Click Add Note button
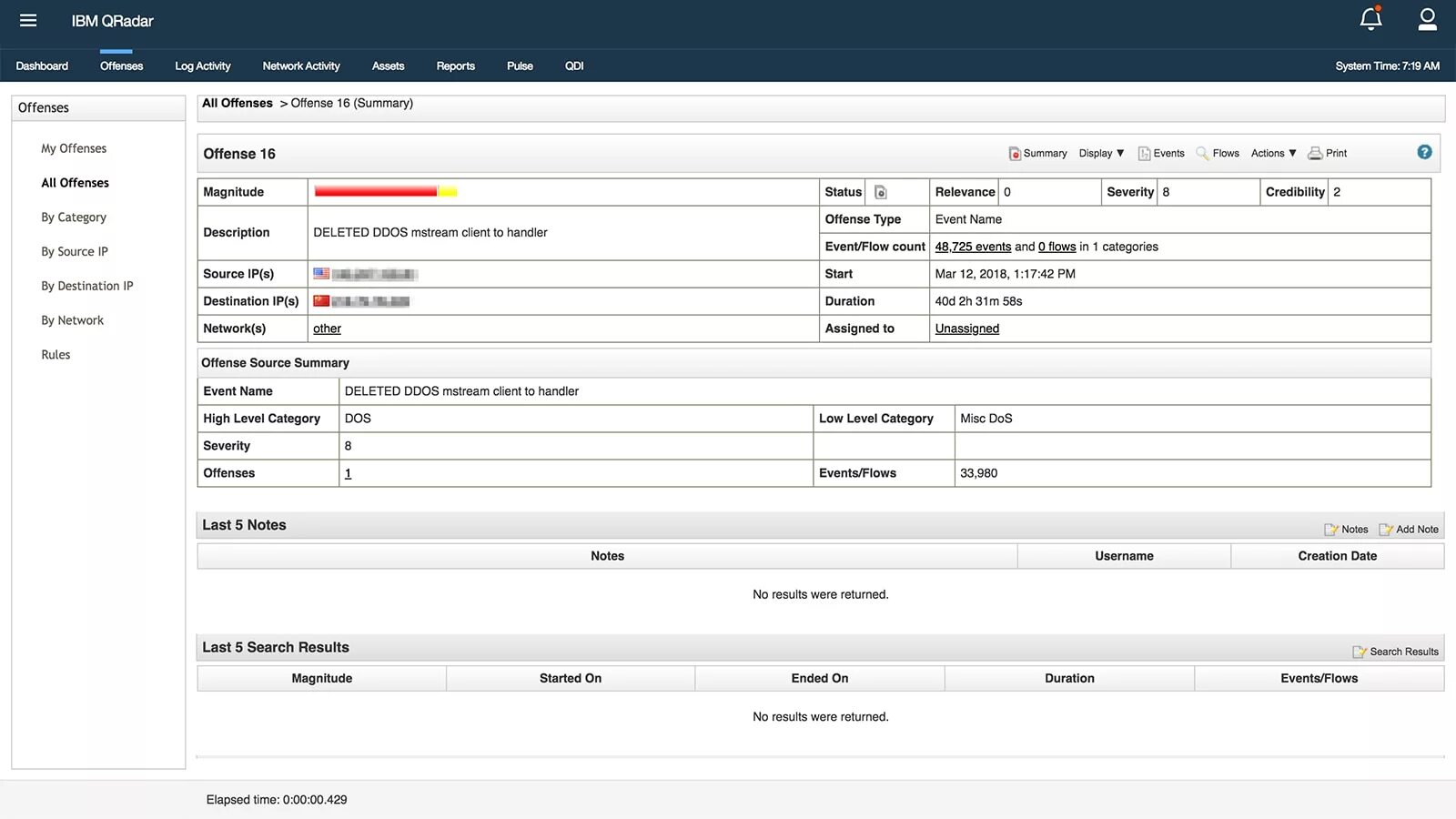This screenshot has width=1456, height=819. (x=1409, y=529)
